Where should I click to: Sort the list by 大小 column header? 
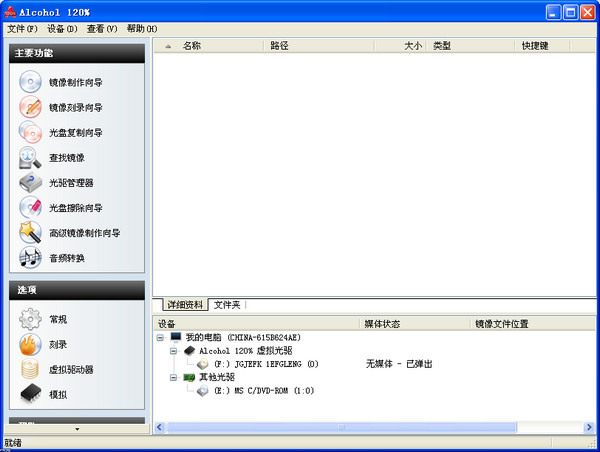(412, 46)
